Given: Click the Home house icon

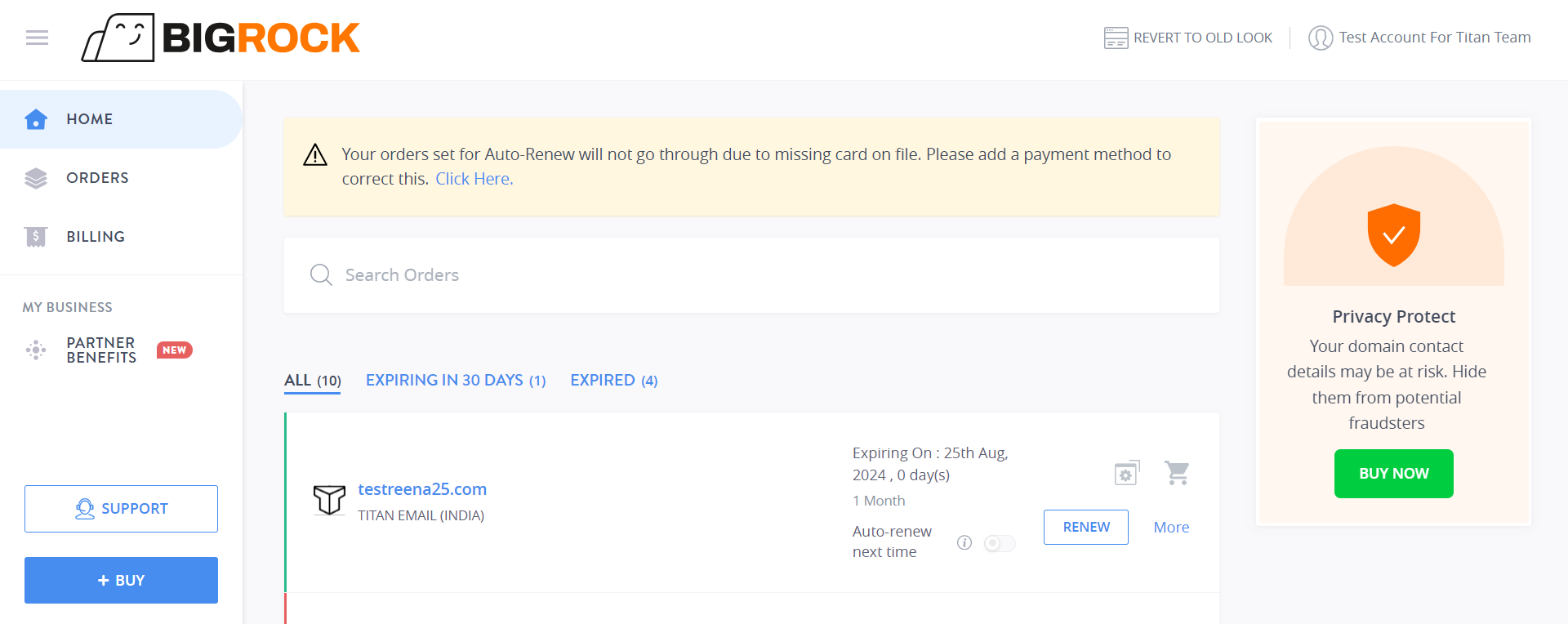Looking at the screenshot, I should (36, 119).
